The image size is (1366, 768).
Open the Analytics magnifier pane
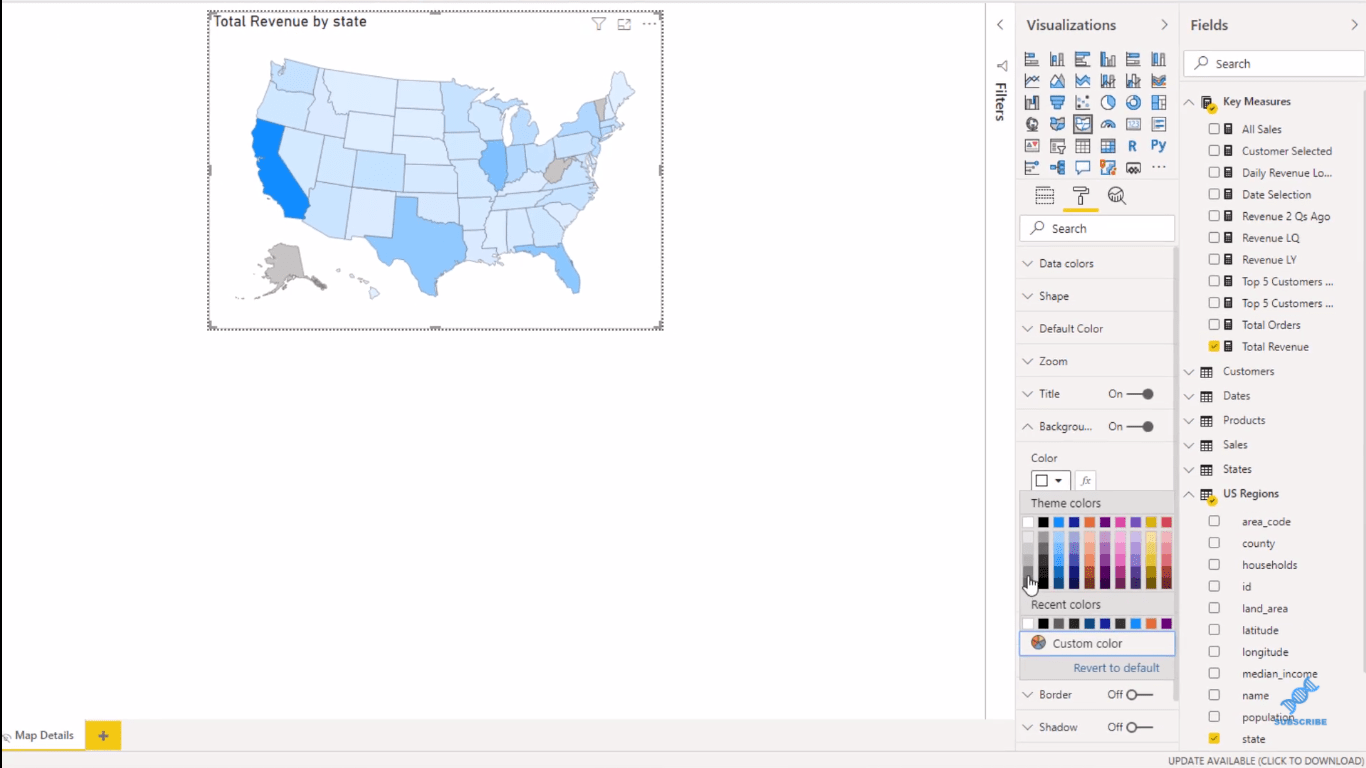click(1116, 196)
